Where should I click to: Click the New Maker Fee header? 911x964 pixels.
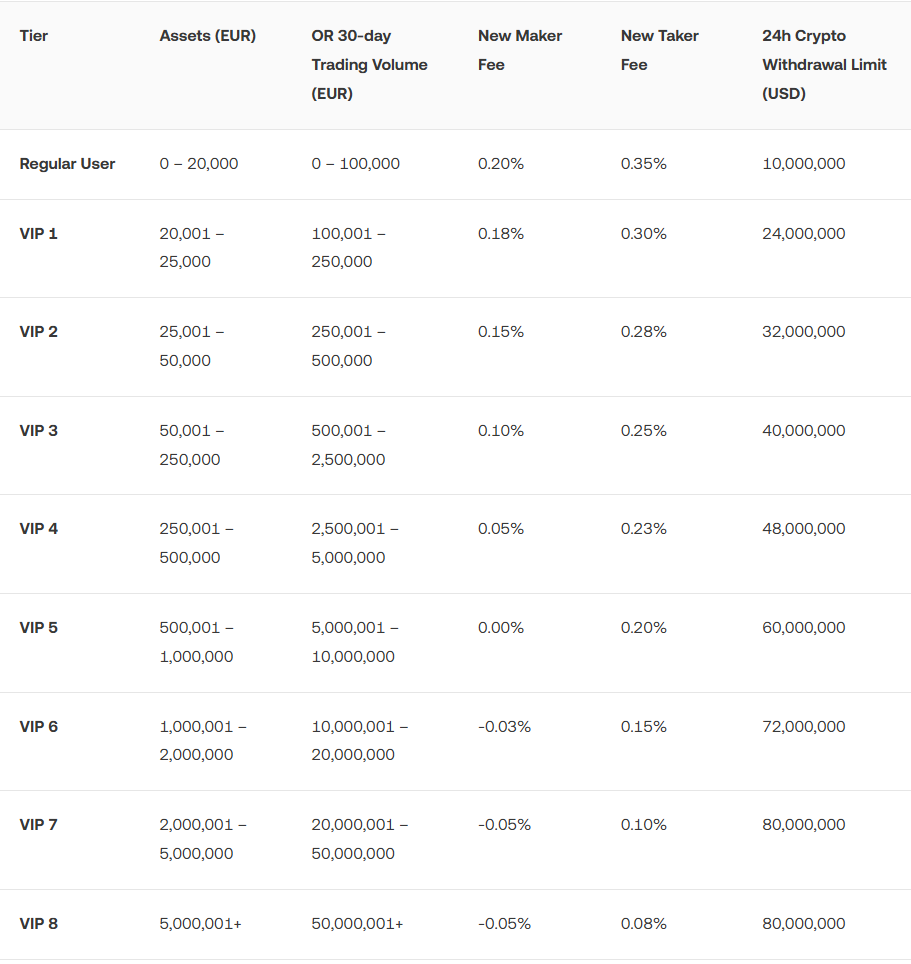520,50
